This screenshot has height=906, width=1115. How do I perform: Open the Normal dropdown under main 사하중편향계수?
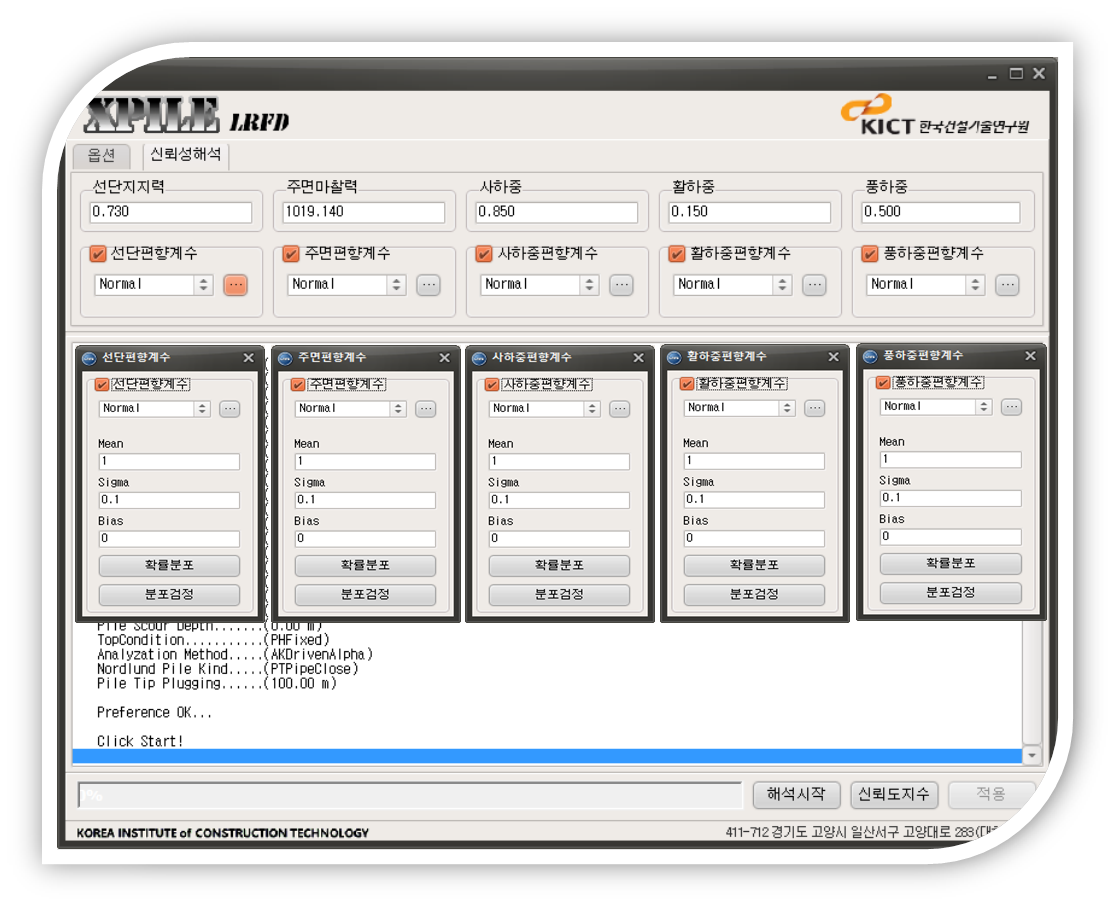(x=540, y=284)
